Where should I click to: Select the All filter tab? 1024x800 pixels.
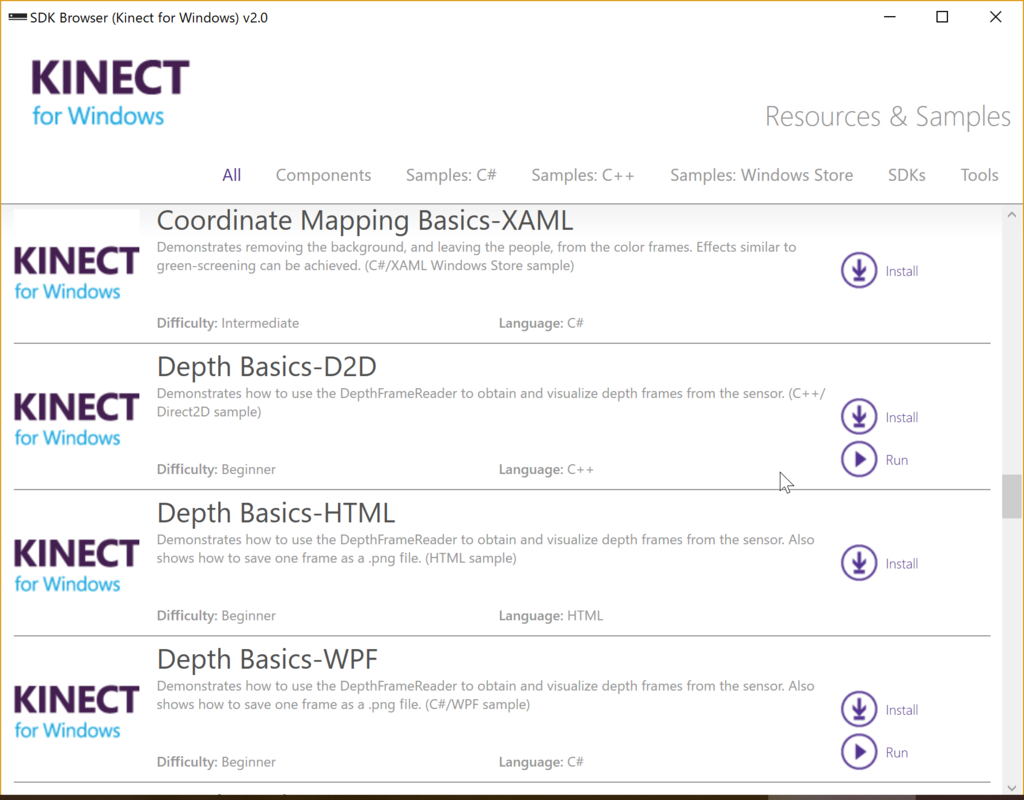pyautogui.click(x=231, y=175)
